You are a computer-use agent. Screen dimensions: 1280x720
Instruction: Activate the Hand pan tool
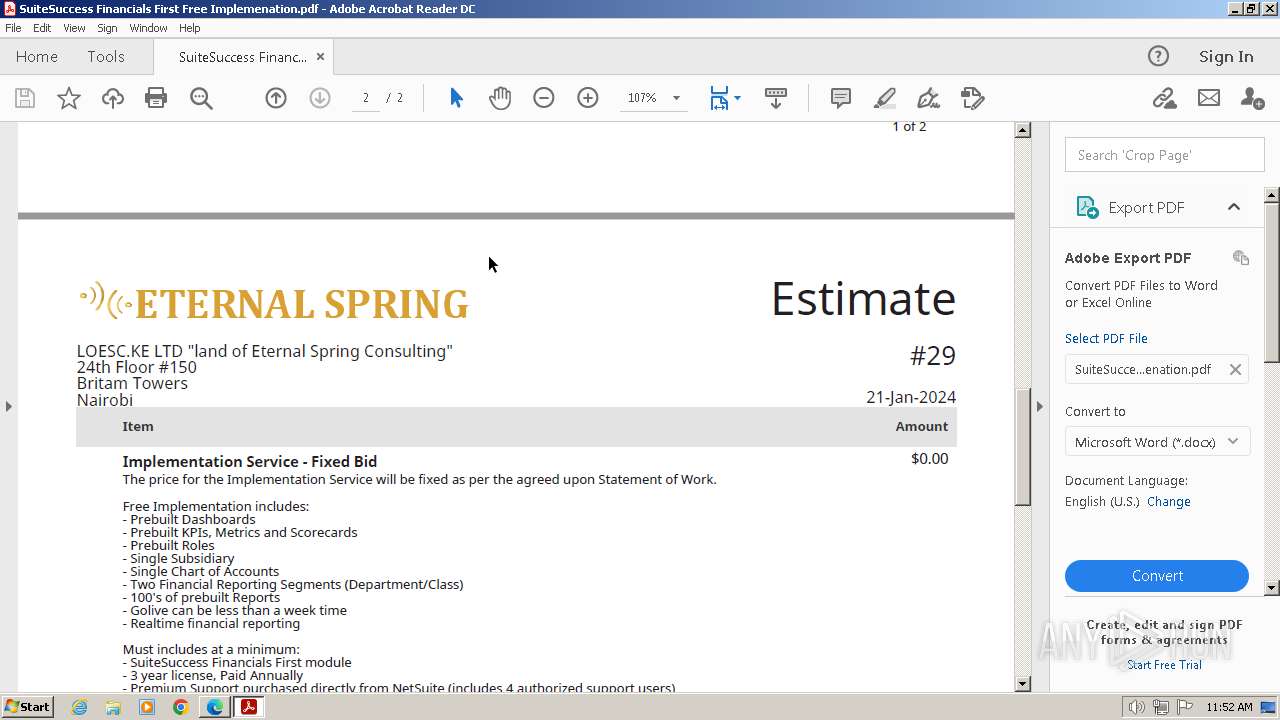coord(500,98)
